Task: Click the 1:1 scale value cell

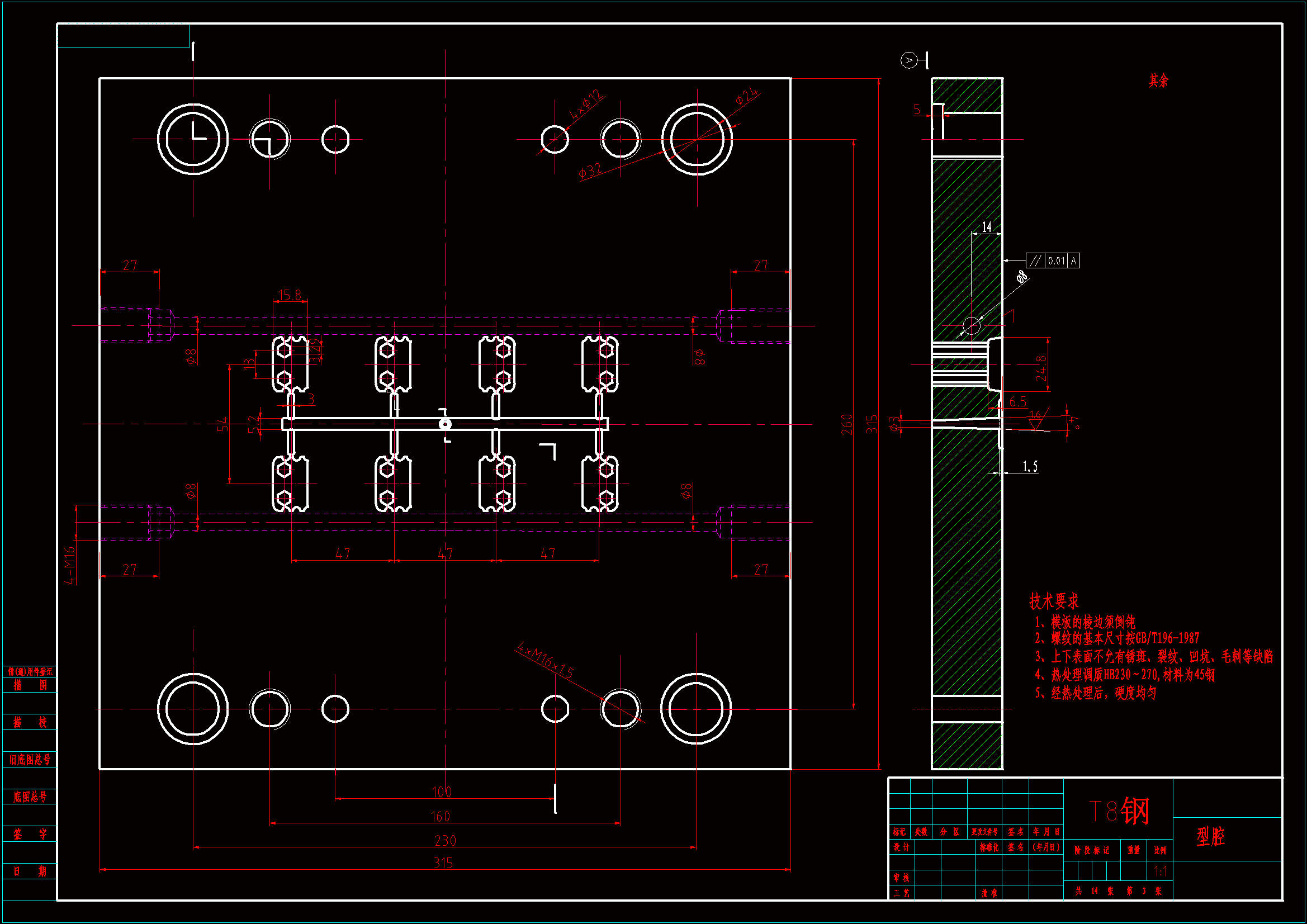Action: point(1160,871)
